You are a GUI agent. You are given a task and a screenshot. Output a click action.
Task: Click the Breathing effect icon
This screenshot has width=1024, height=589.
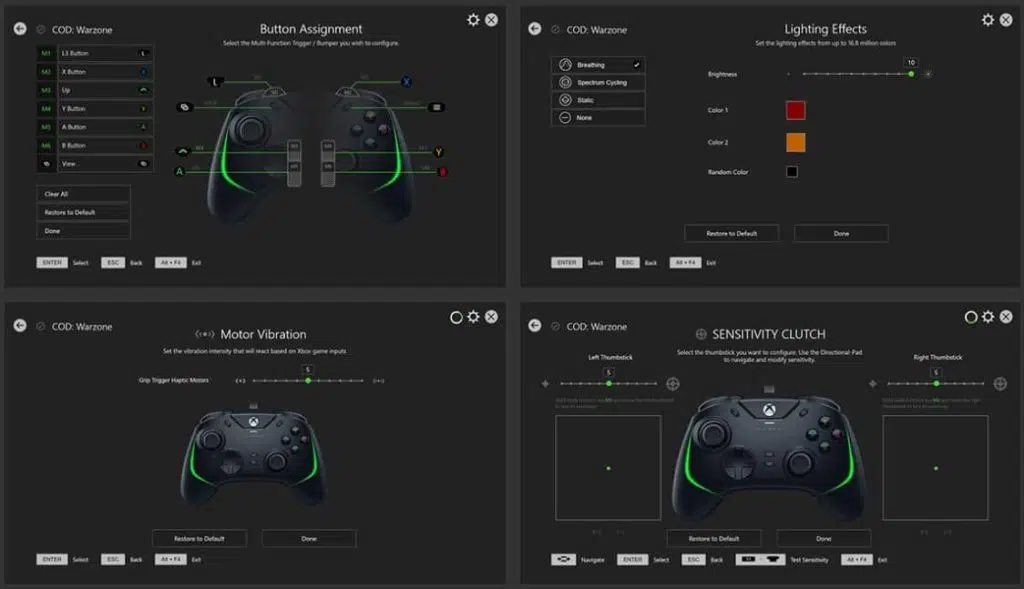(566, 65)
